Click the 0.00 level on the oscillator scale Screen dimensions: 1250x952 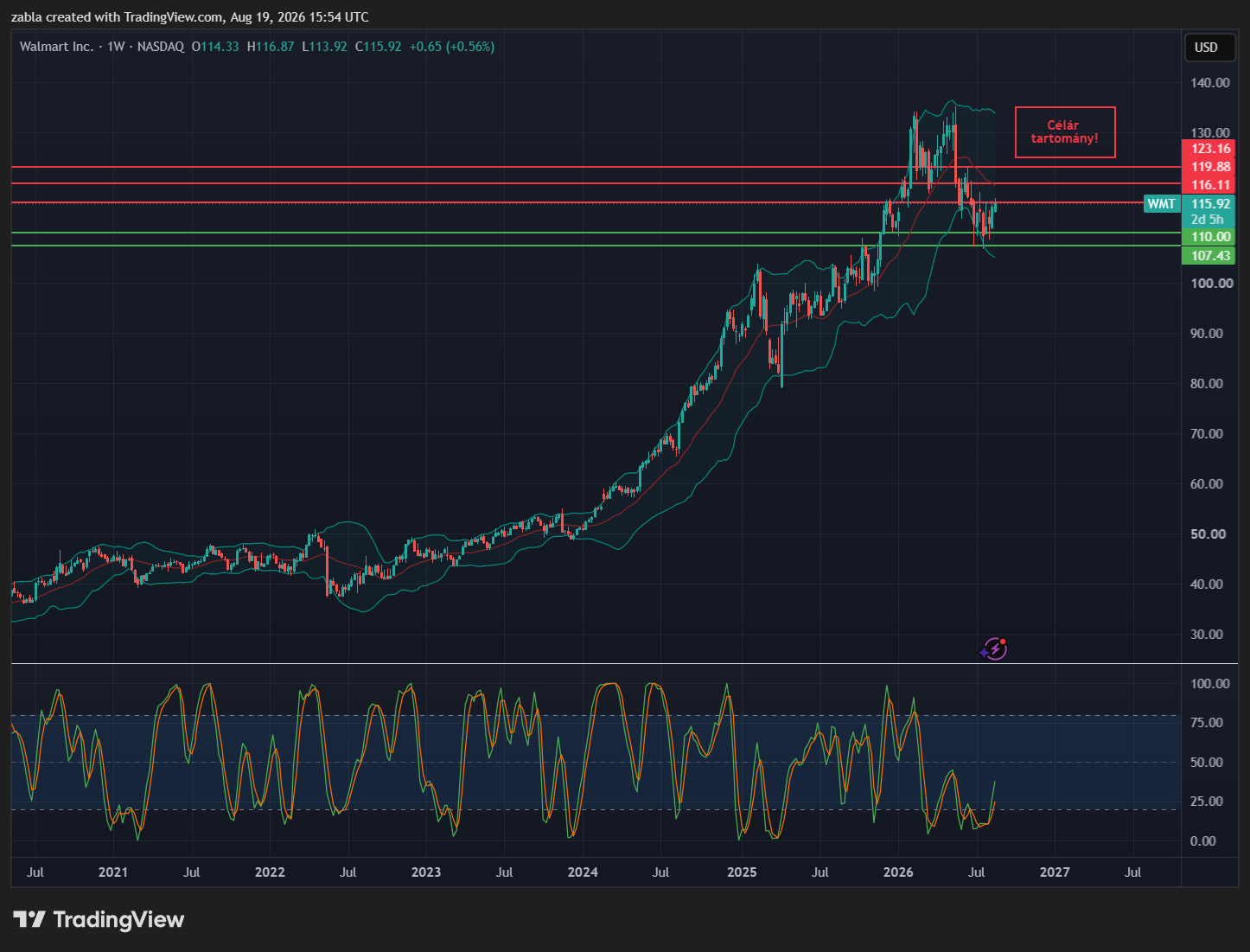tap(1203, 840)
